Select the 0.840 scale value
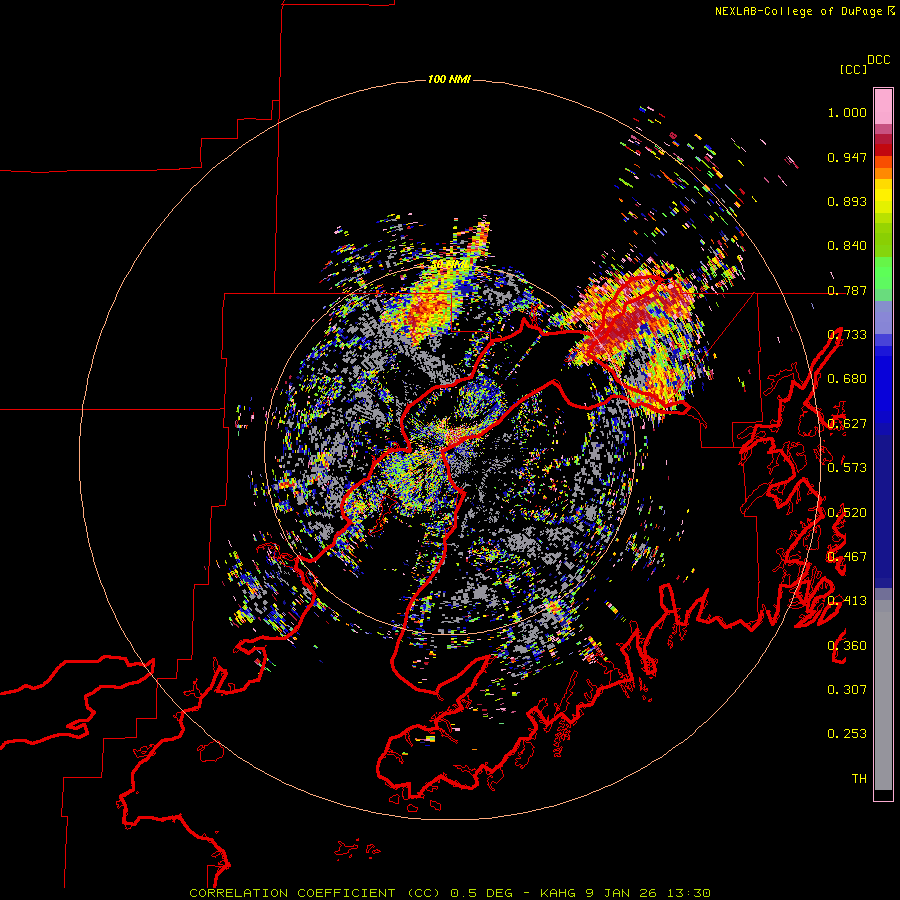900x900 pixels. (x=847, y=246)
